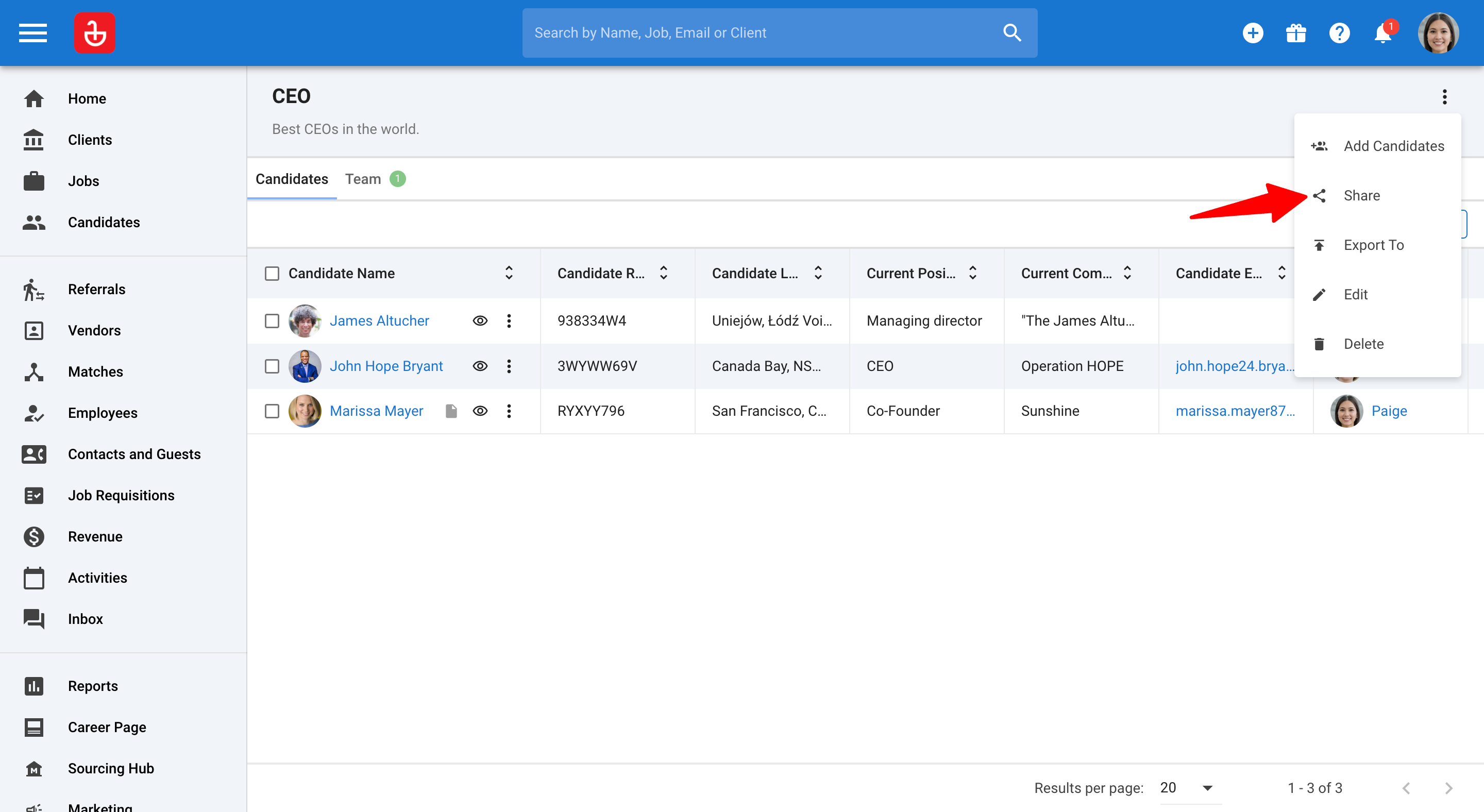Switch to the Candidates tab

292,179
